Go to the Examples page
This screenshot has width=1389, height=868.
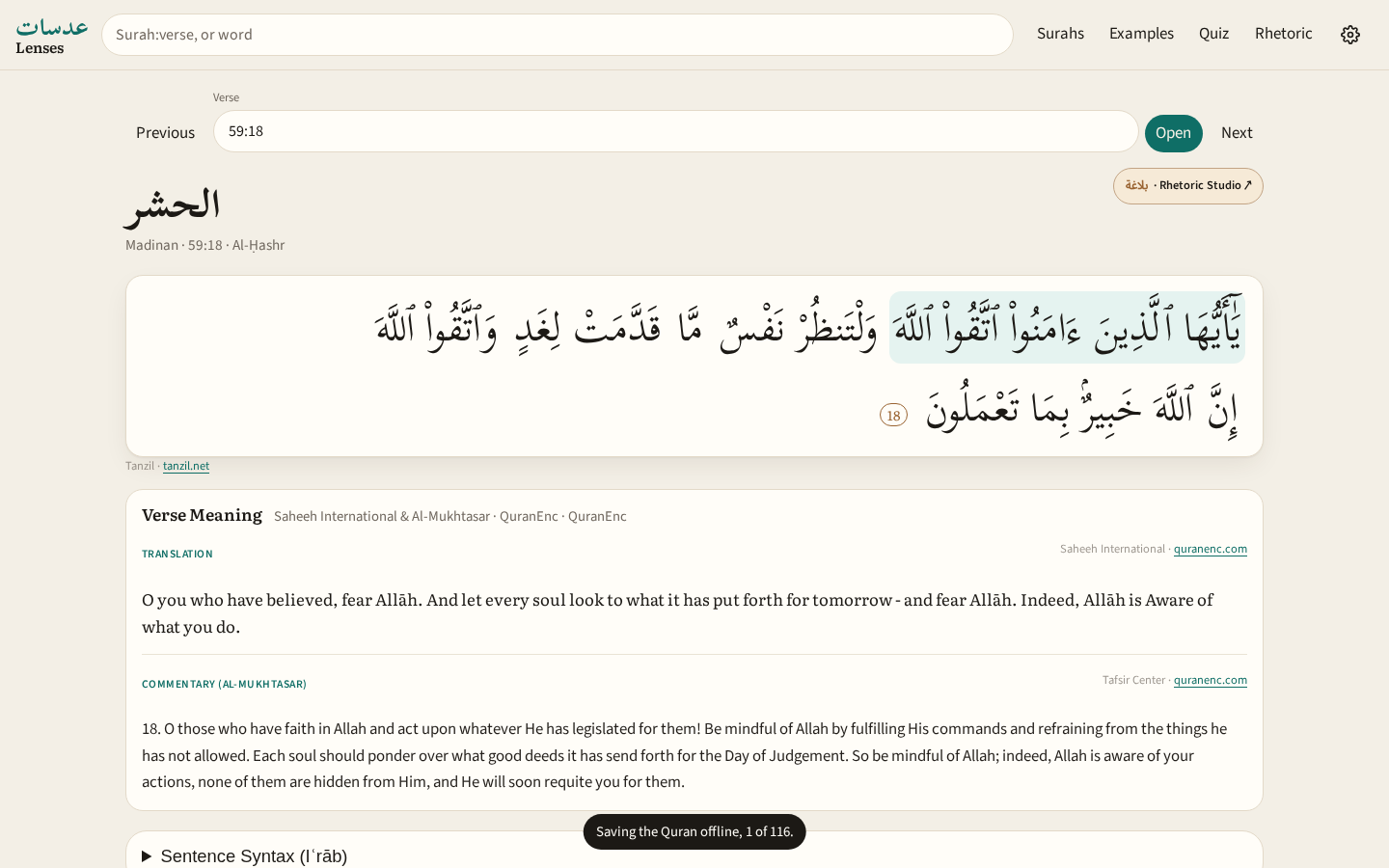1141,34
